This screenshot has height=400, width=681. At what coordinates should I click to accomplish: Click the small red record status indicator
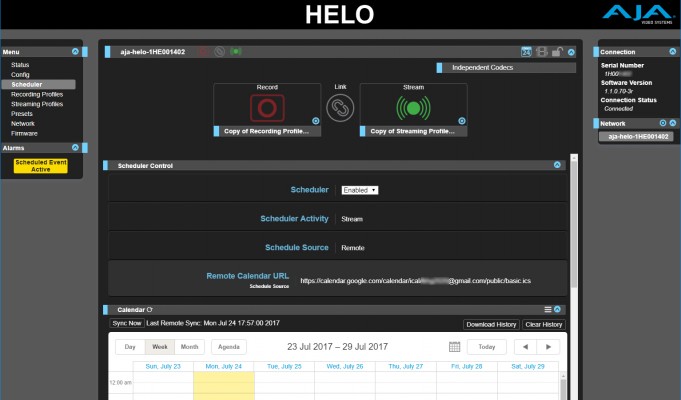[203, 52]
